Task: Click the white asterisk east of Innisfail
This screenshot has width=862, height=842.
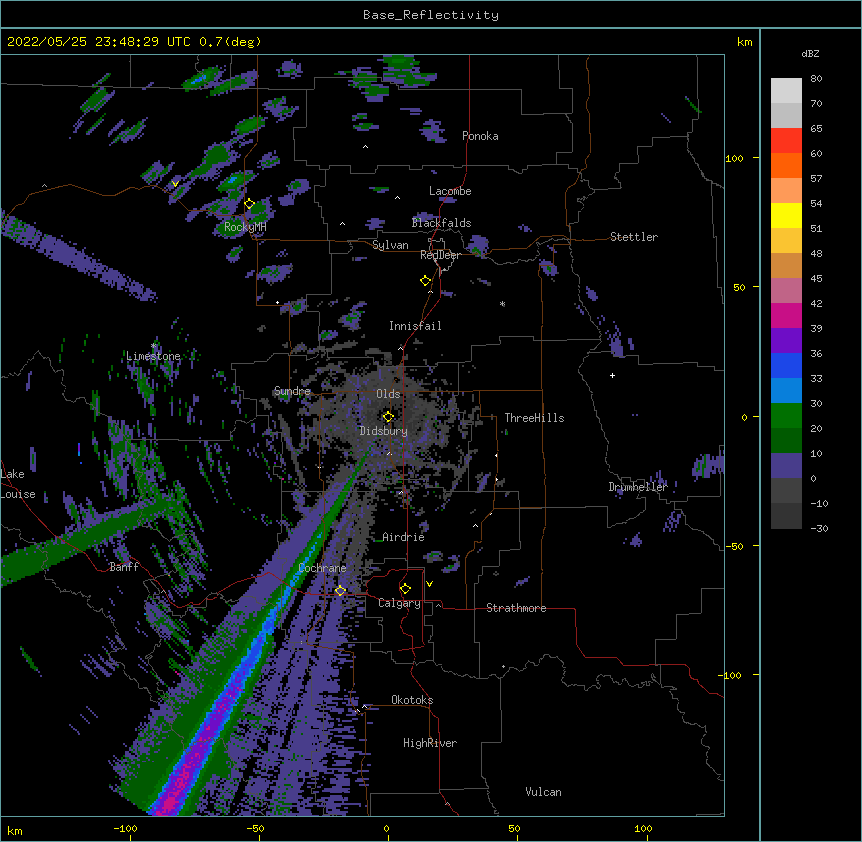Action: [502, 304]
